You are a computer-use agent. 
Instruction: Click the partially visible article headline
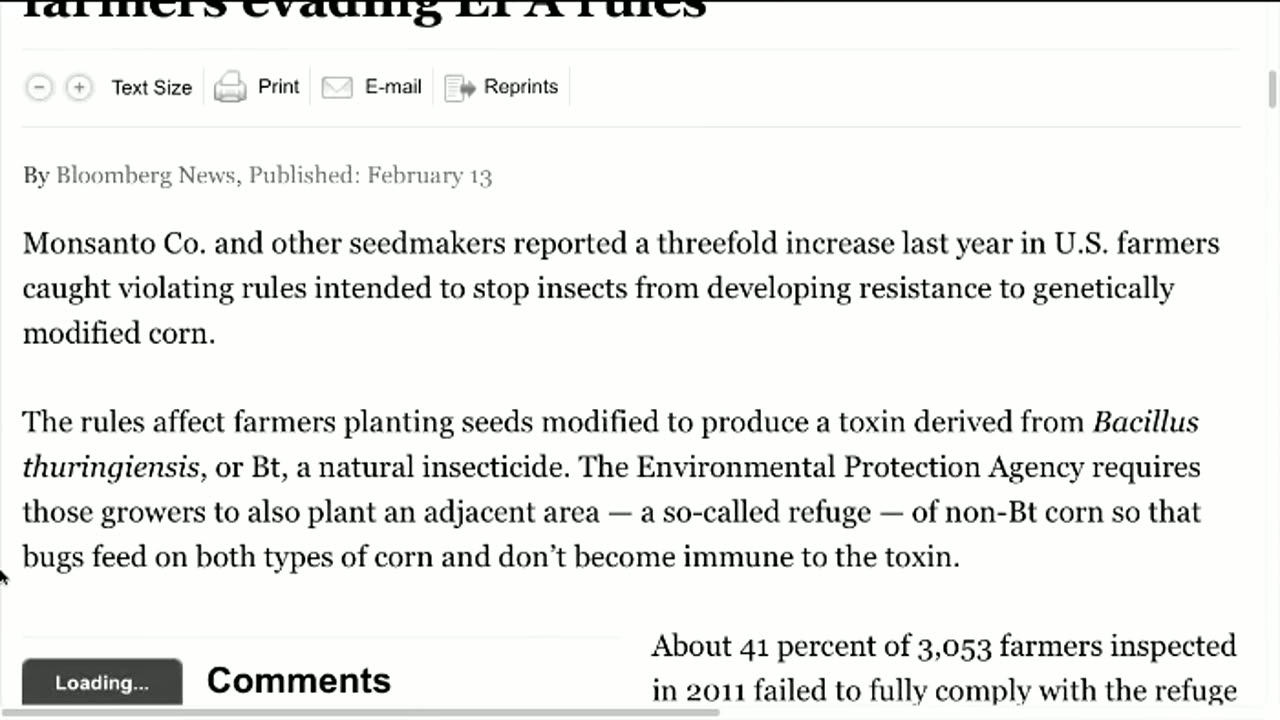pos(364,10)
